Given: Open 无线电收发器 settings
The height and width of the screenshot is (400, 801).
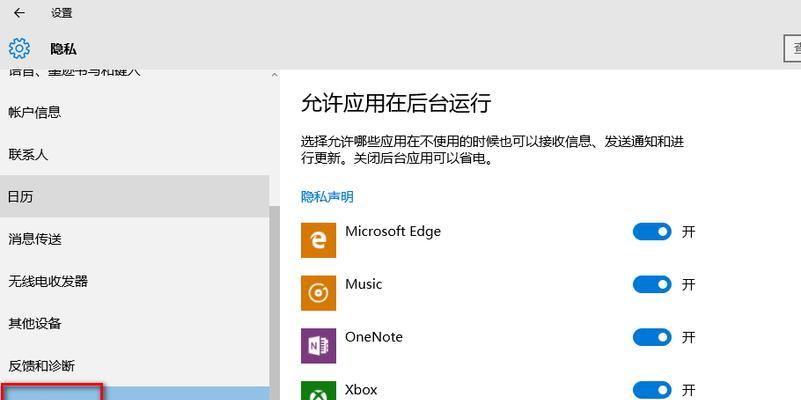Looking at the screenshot, I should (x=134, y=281).
